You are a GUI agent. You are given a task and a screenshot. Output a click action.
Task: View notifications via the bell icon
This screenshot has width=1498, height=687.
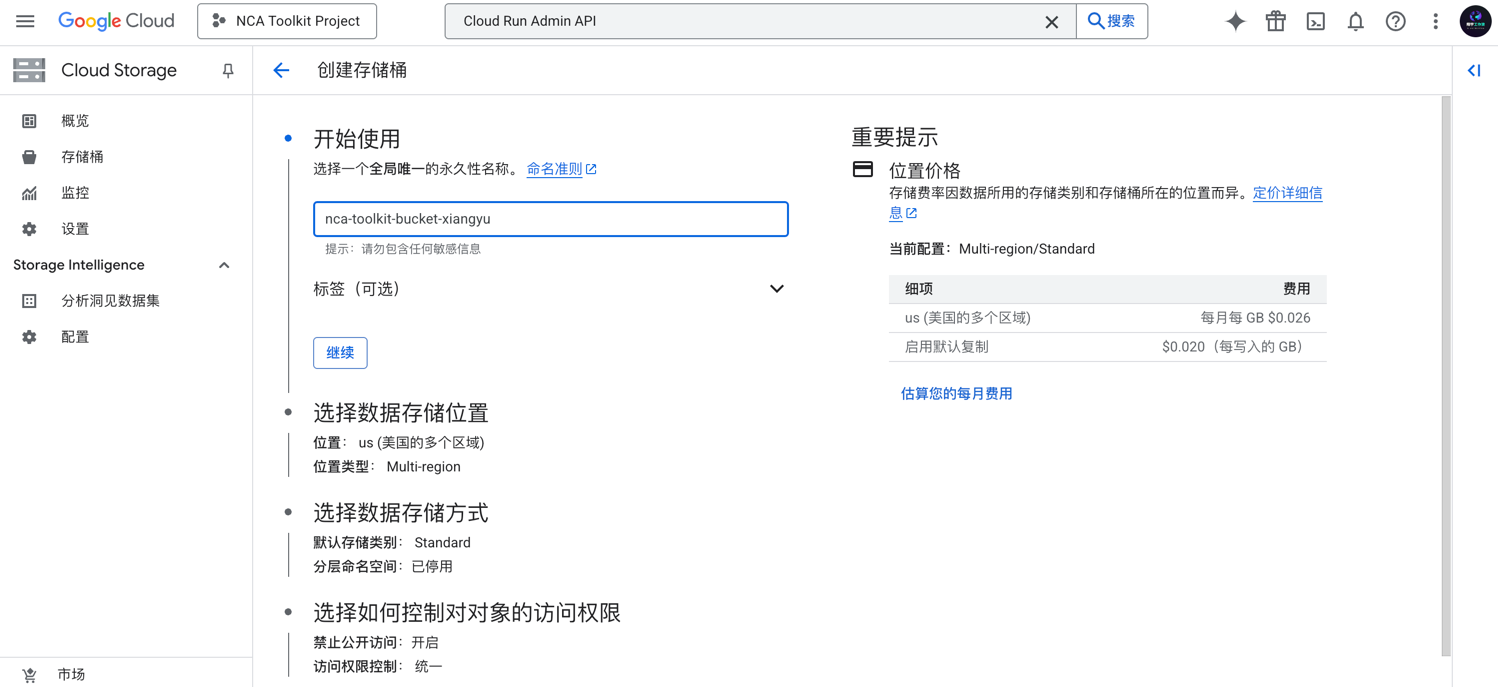click(1355, 20)
